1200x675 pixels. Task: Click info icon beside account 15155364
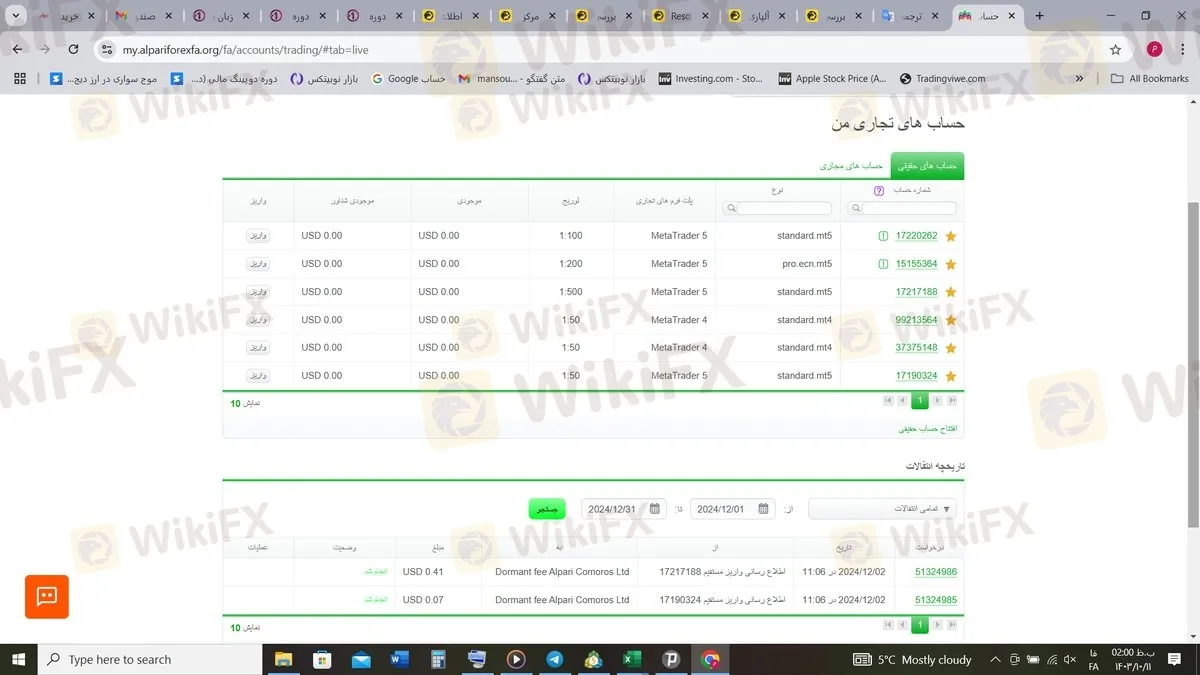tap(883, 264)
